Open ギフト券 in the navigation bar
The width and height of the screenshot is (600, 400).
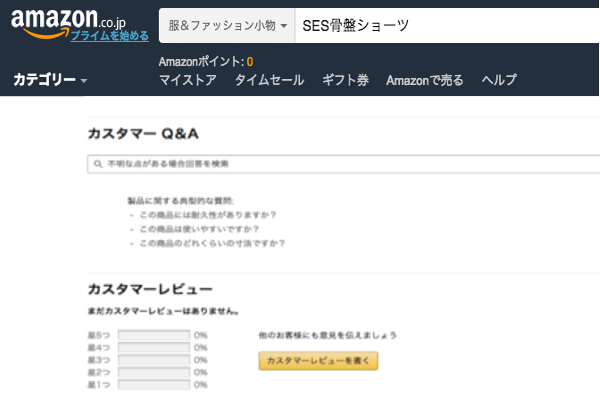pos(345,80)
